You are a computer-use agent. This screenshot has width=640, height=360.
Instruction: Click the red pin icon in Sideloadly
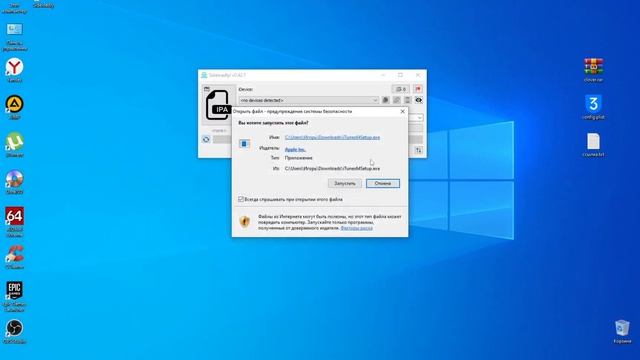click(x=418, y=89)
